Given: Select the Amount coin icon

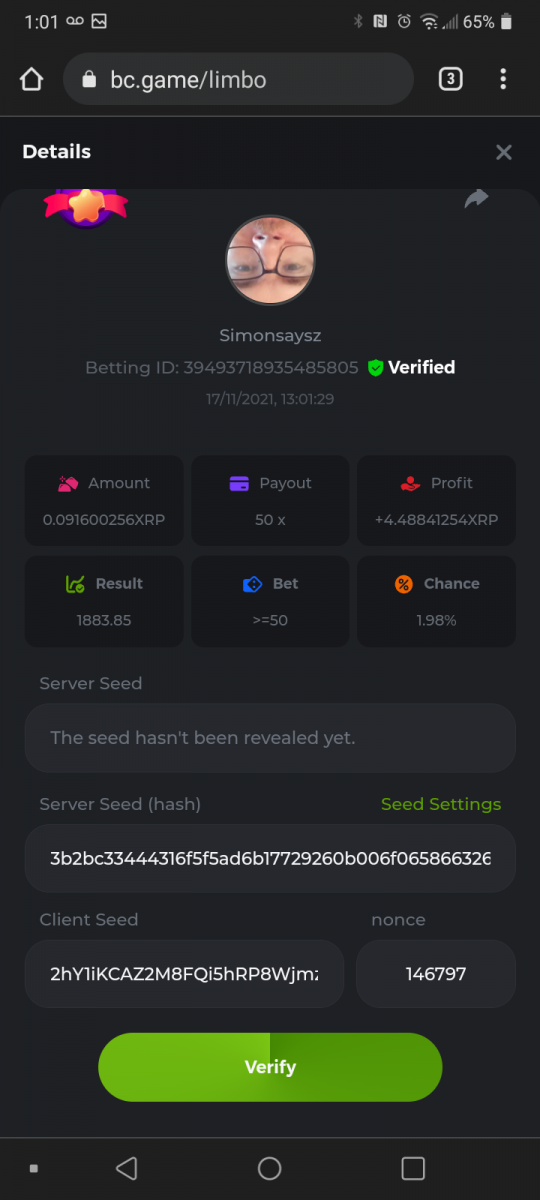Looking at the screenshot, I should tap(68, 483).
